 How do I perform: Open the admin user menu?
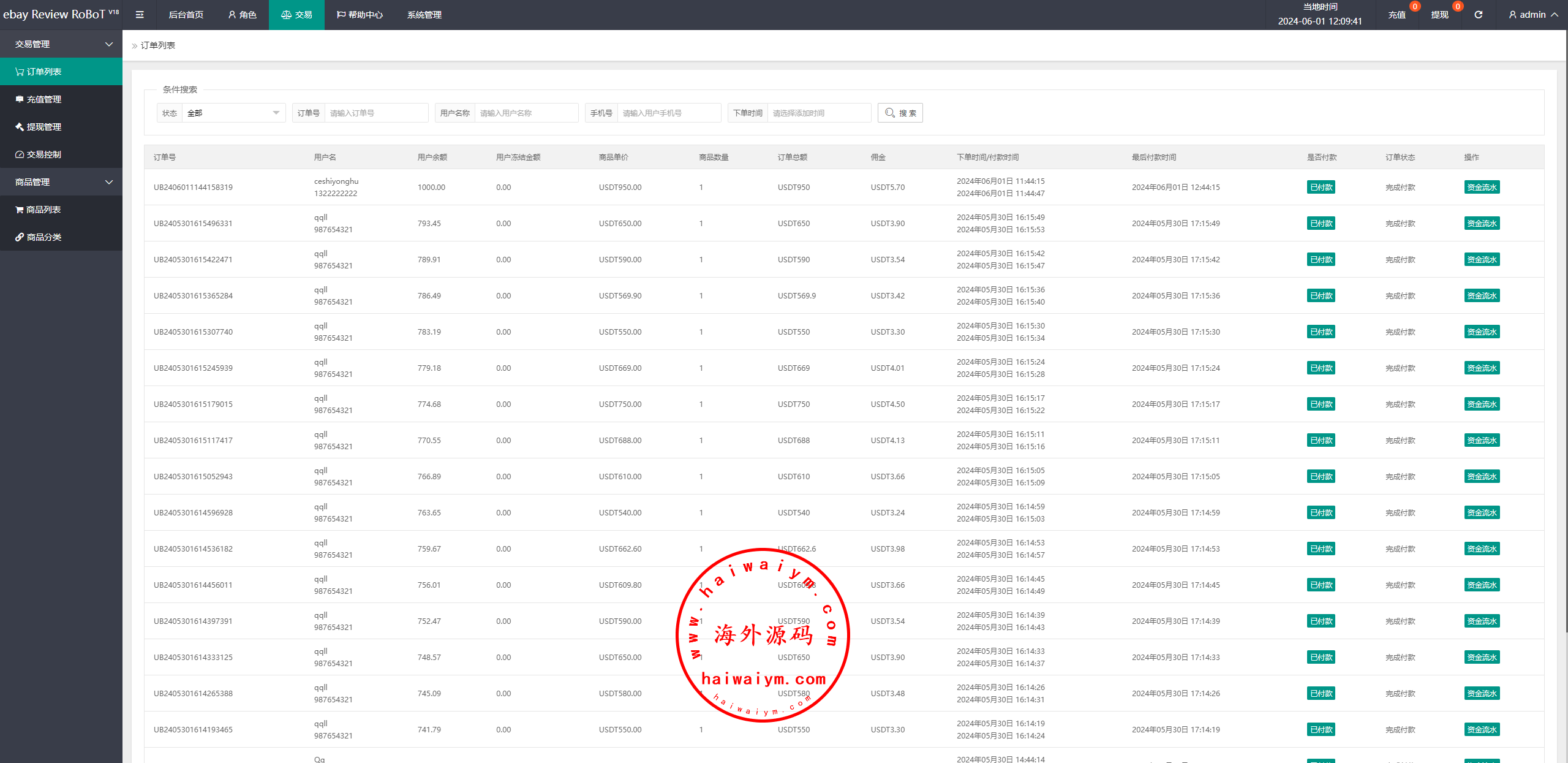1533,15
